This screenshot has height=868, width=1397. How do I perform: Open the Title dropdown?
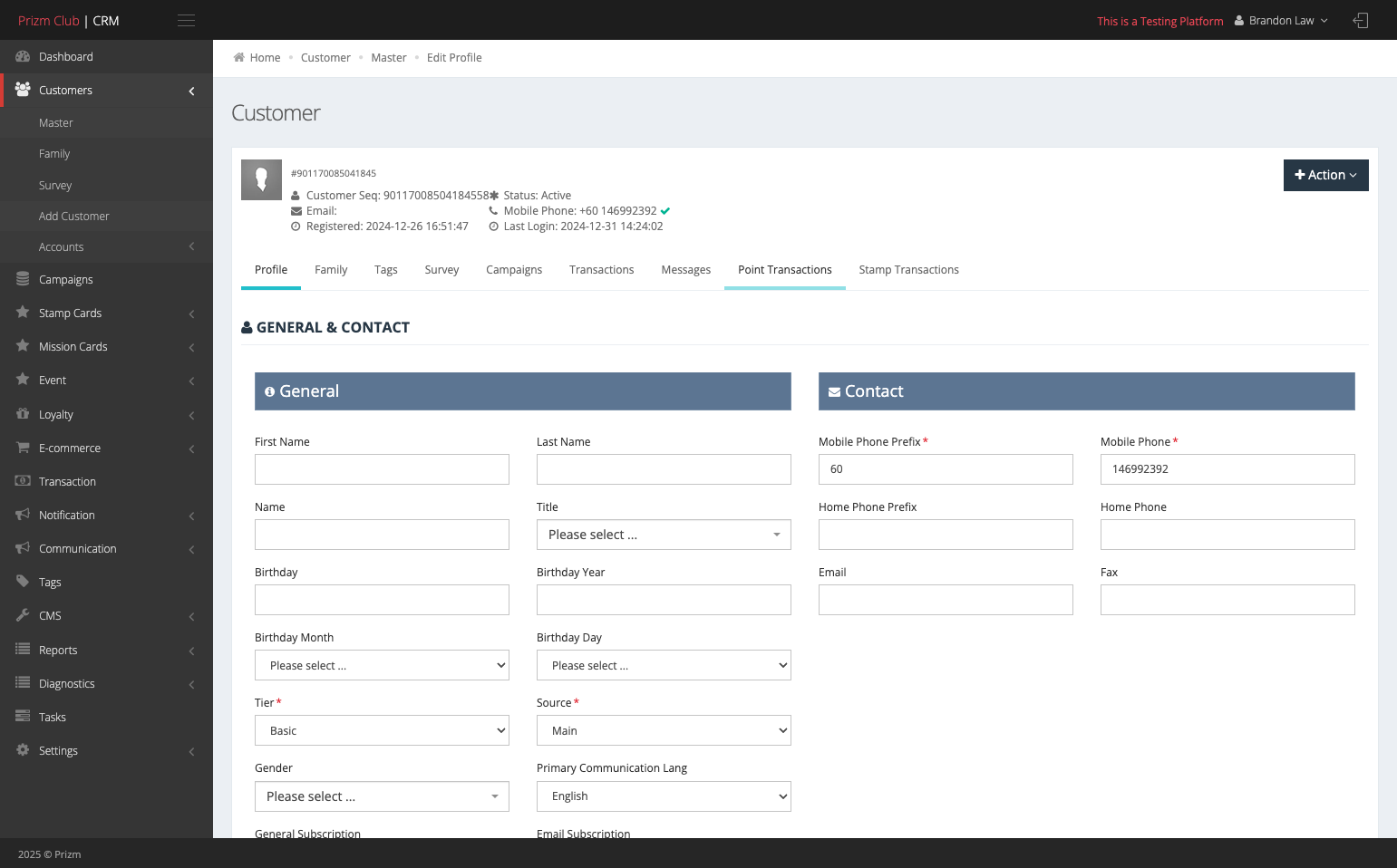click(664, 535)
